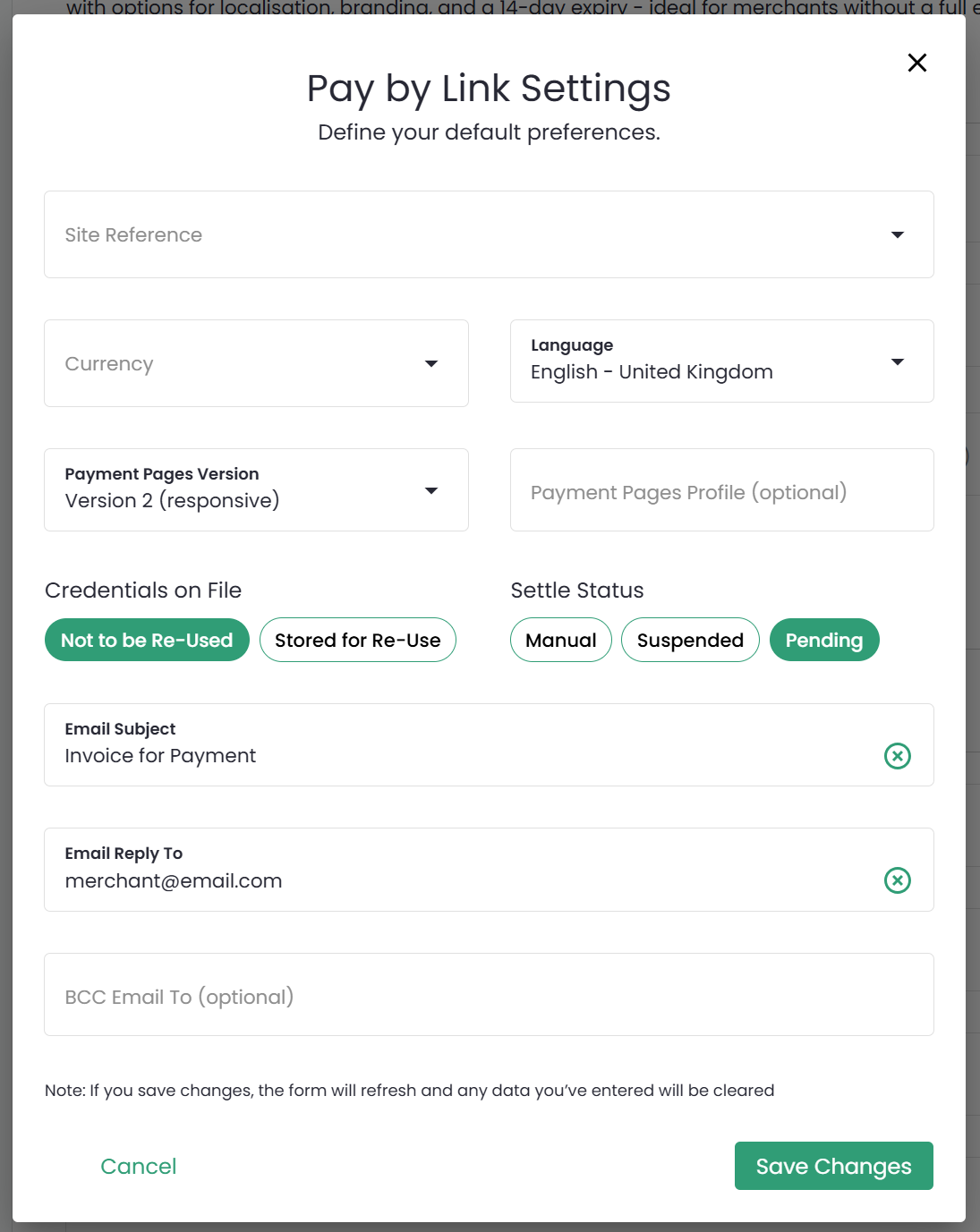Focus the Email Subject text field
Viewport: 980px width, 1232px height.
tap(447, 755)
